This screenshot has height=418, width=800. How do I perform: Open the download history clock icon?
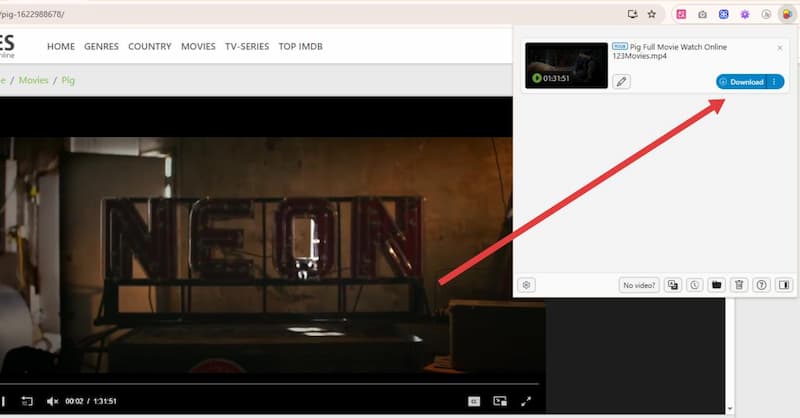pos(694,285)
